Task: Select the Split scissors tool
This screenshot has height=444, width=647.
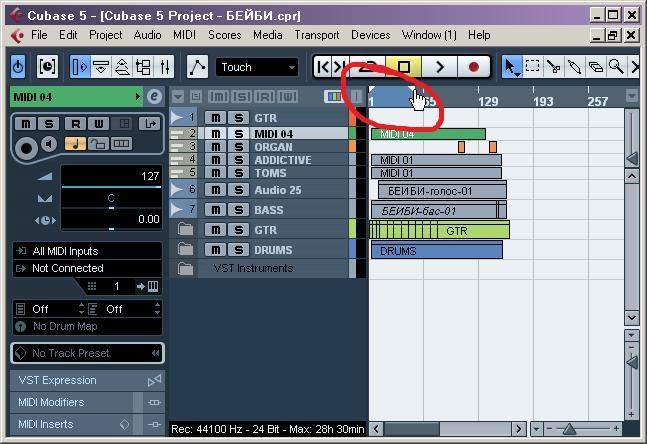Action: [553, 66]
